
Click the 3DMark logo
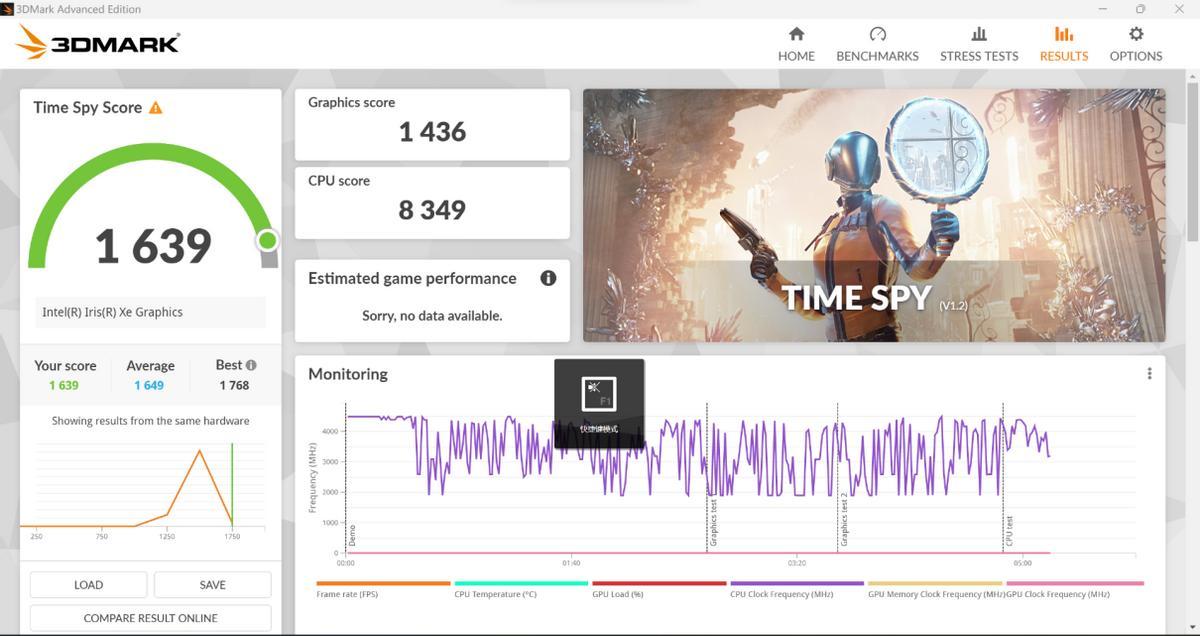click(98, 42)
